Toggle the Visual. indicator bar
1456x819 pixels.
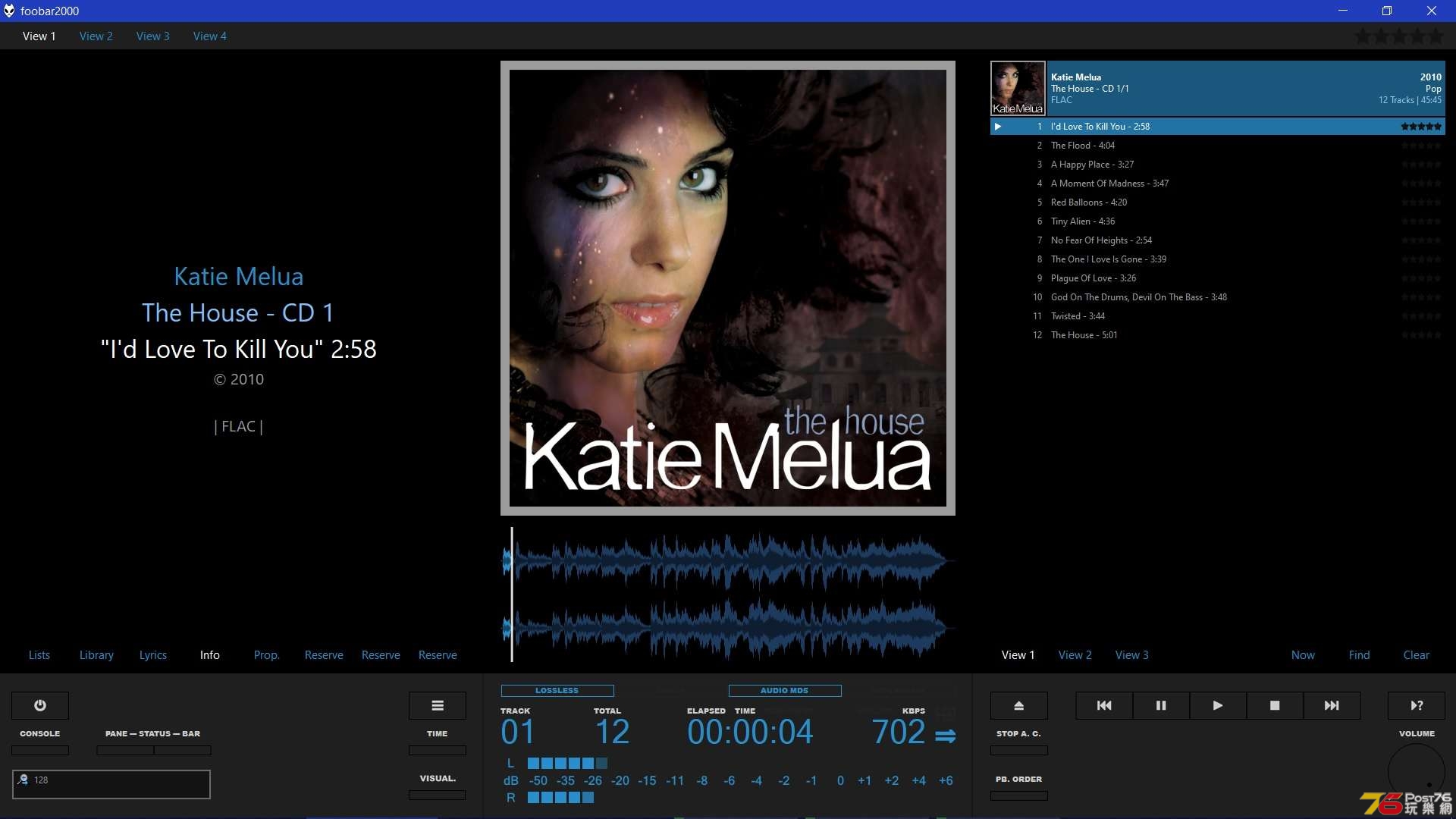pos(438,795)
